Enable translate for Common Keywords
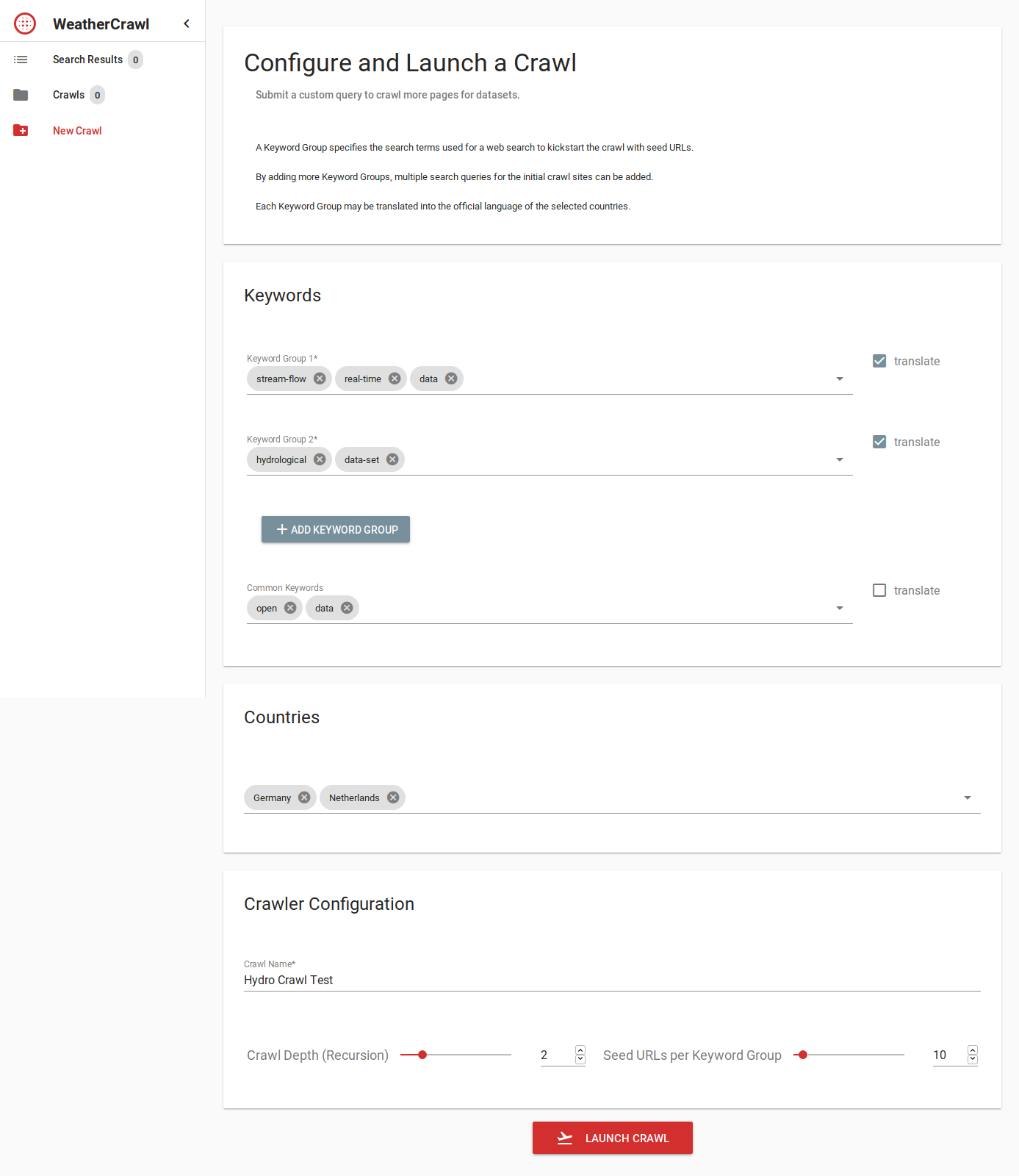This screenshot has height=1176, width=1019. [879, 590]
